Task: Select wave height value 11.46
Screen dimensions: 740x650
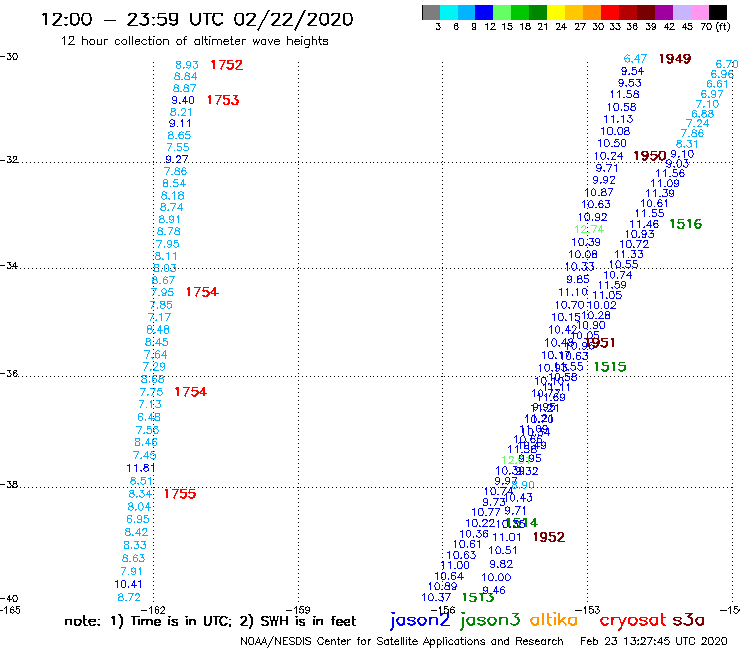Action: [644, 225]
